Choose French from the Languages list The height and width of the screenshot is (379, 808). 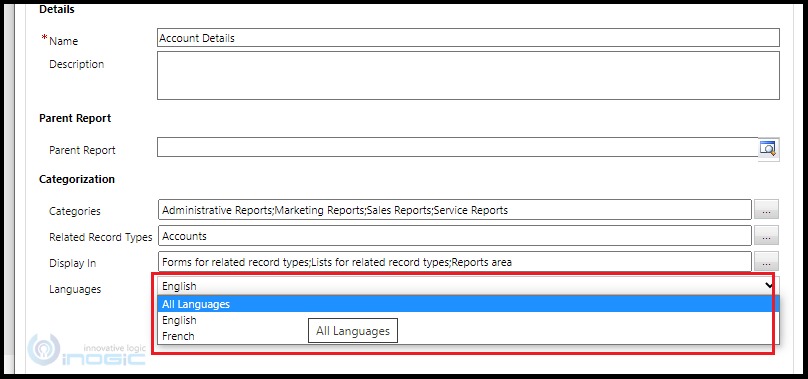click(x=468, y=336)
